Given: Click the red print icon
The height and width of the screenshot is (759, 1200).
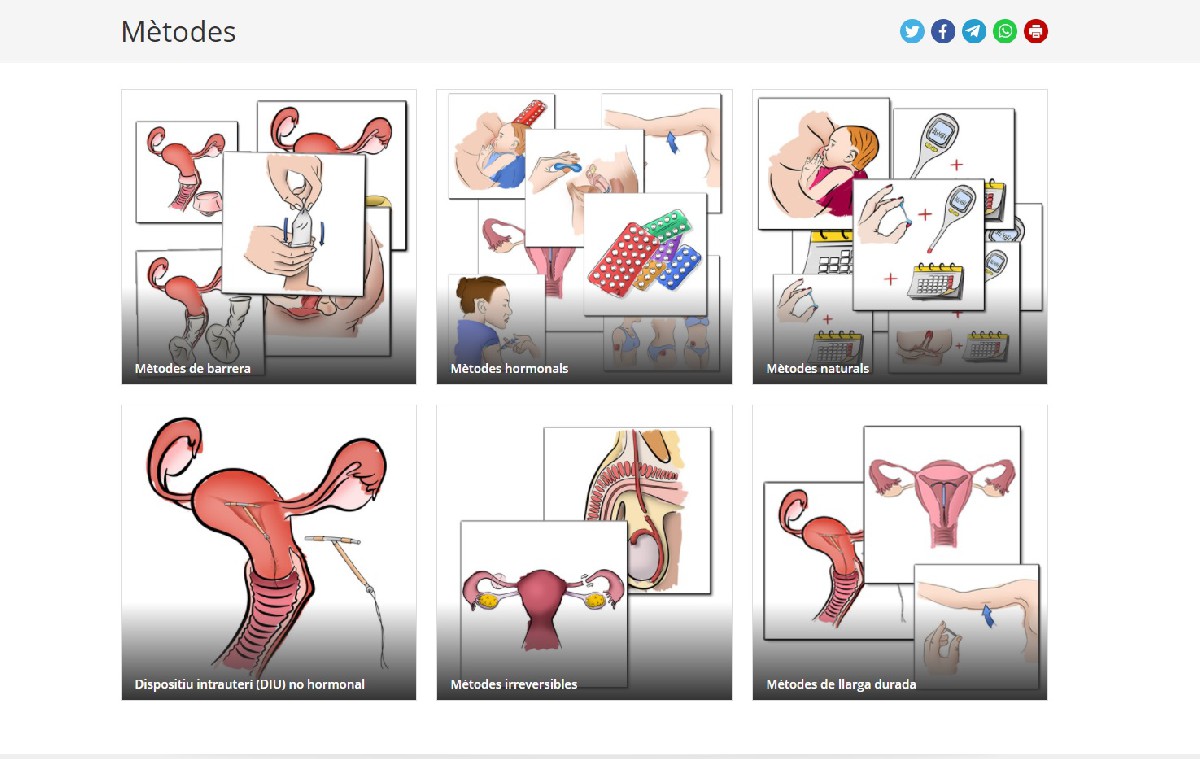Looking at the screenshot, I should click(1036, 31).
